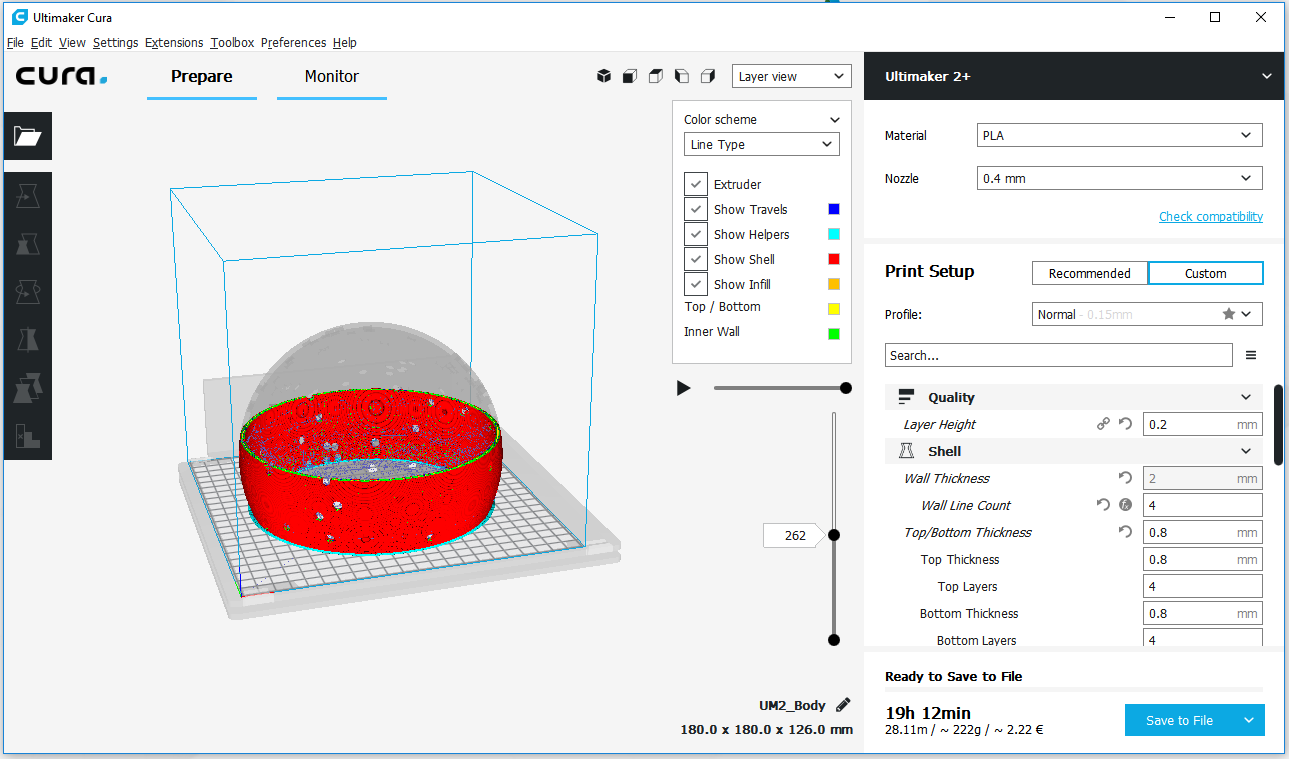Click the layer slider handle at 262
Viewport: 1289px width, 759px height.
834,535
